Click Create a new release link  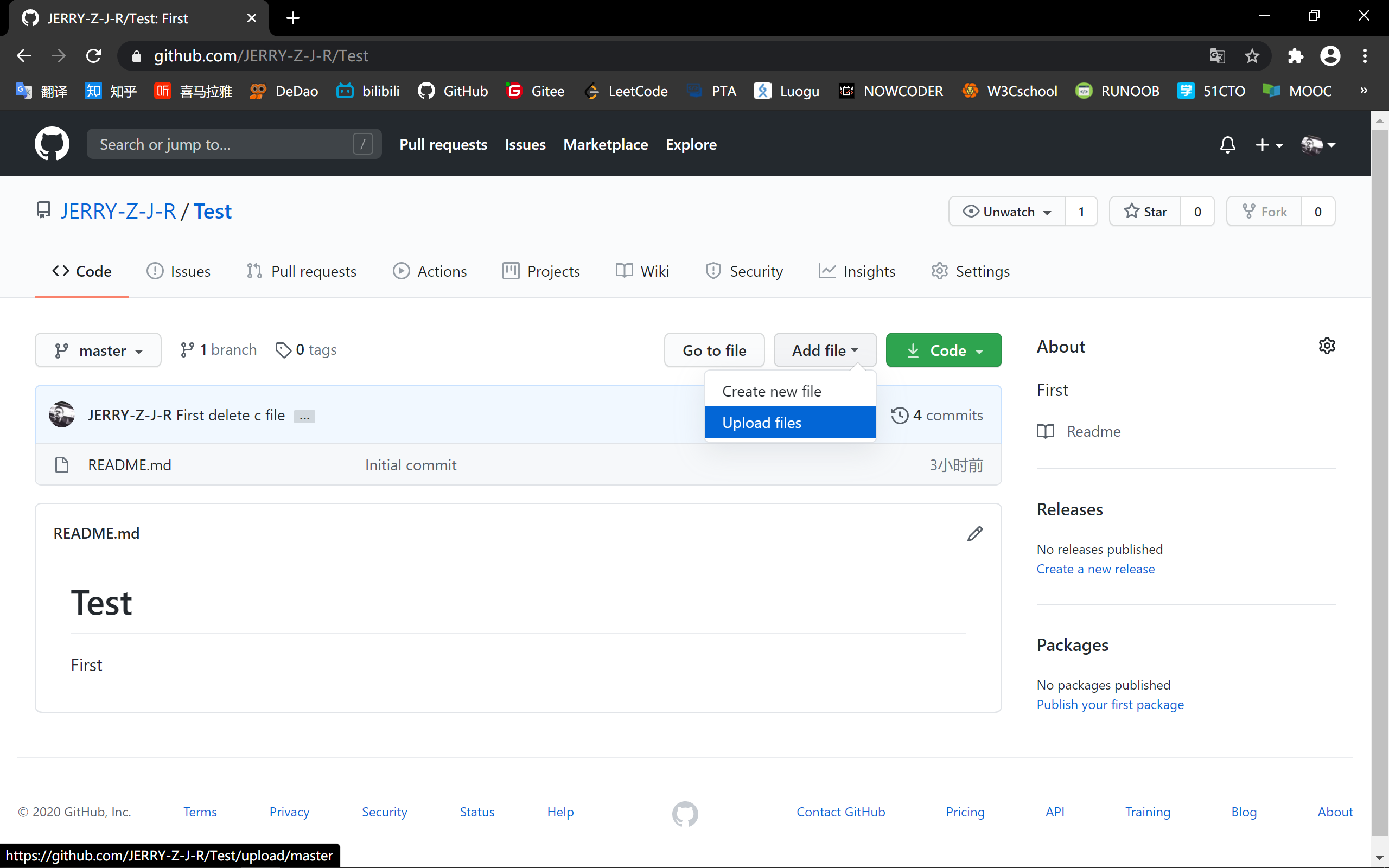click(x=1095, y=569)
